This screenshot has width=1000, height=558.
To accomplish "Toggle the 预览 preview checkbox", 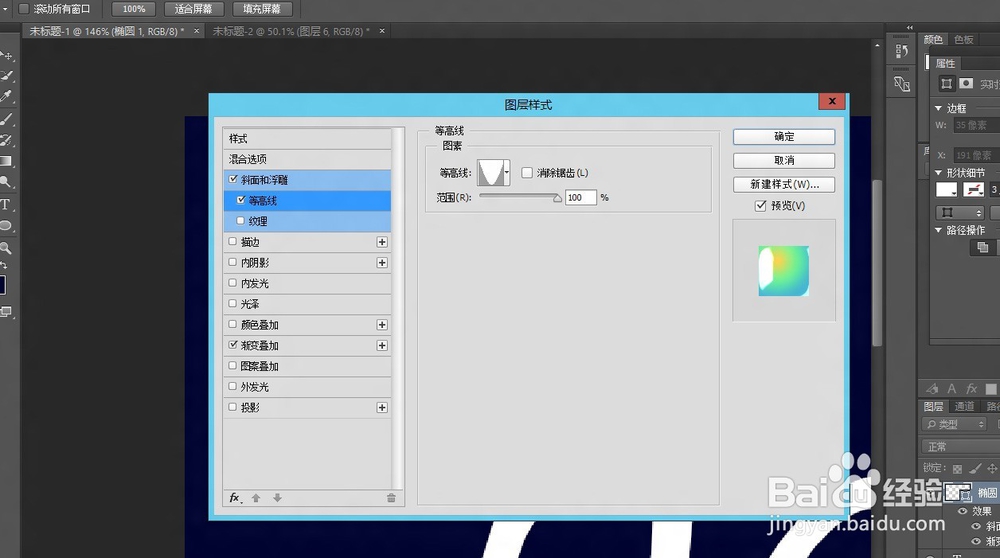I will pos(760,205).
